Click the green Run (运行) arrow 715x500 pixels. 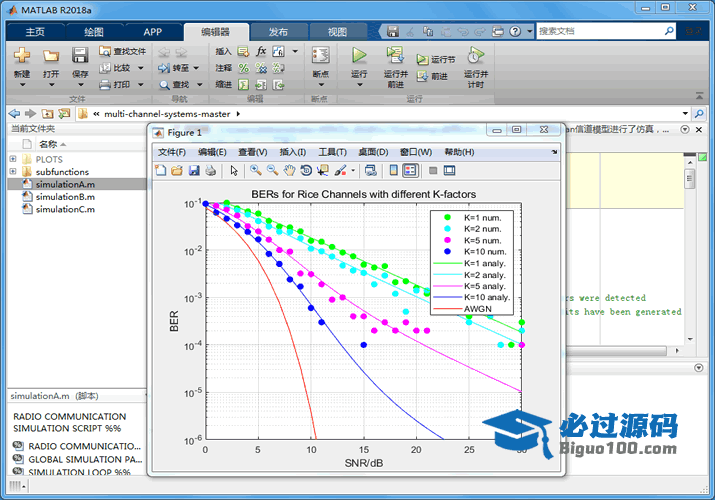(x=359, y=56)
